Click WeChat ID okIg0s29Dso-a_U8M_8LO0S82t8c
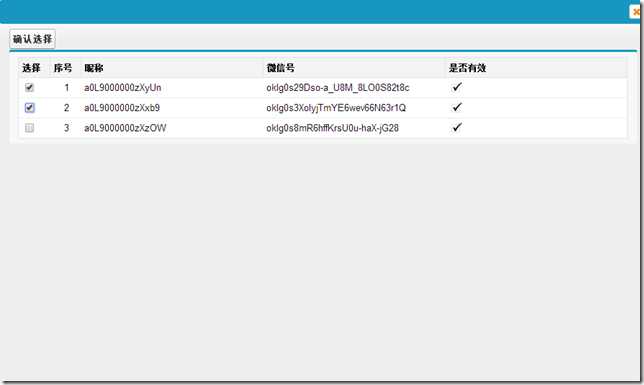The width and height of the screenshot is (644, 385). coord(338,88)
